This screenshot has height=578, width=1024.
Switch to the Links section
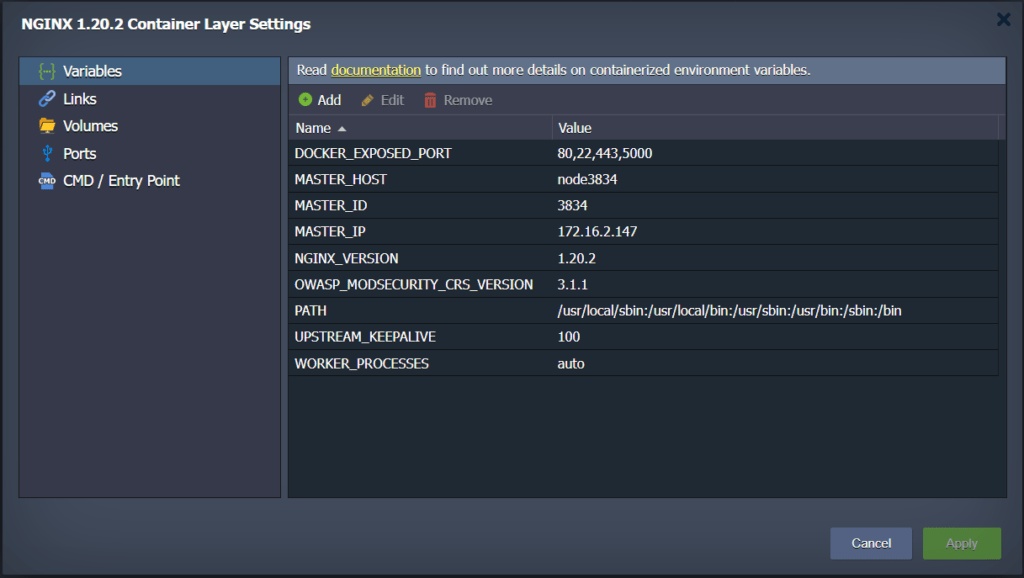150,99
